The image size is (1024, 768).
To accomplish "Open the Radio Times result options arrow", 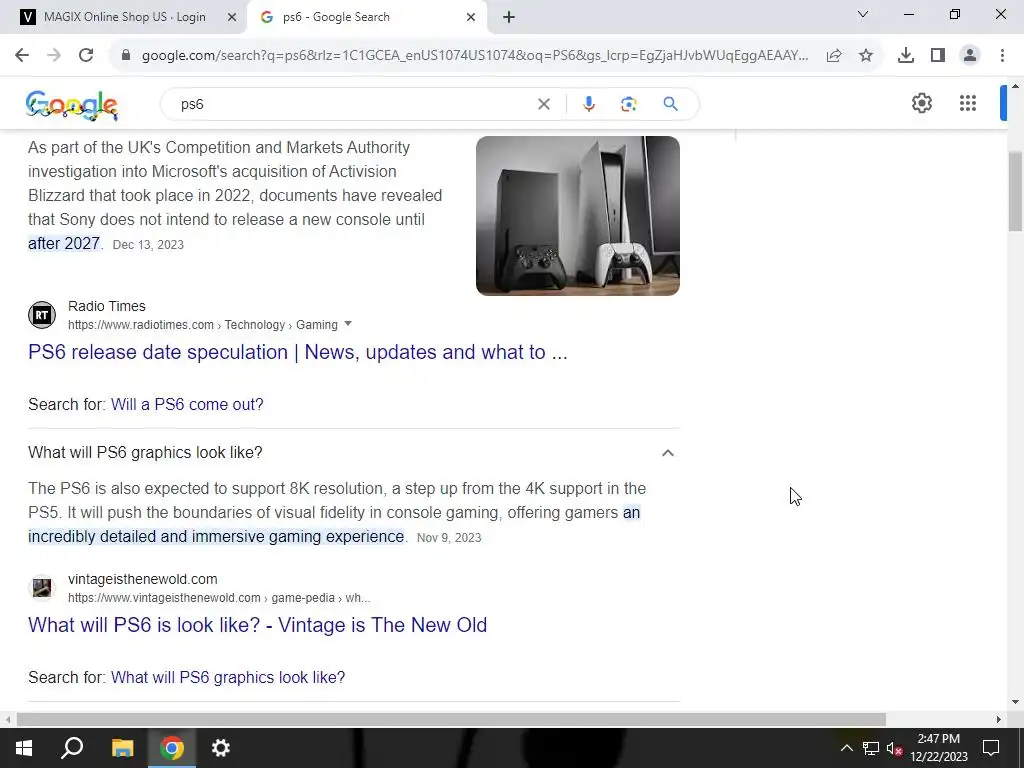I will point(348,324).
